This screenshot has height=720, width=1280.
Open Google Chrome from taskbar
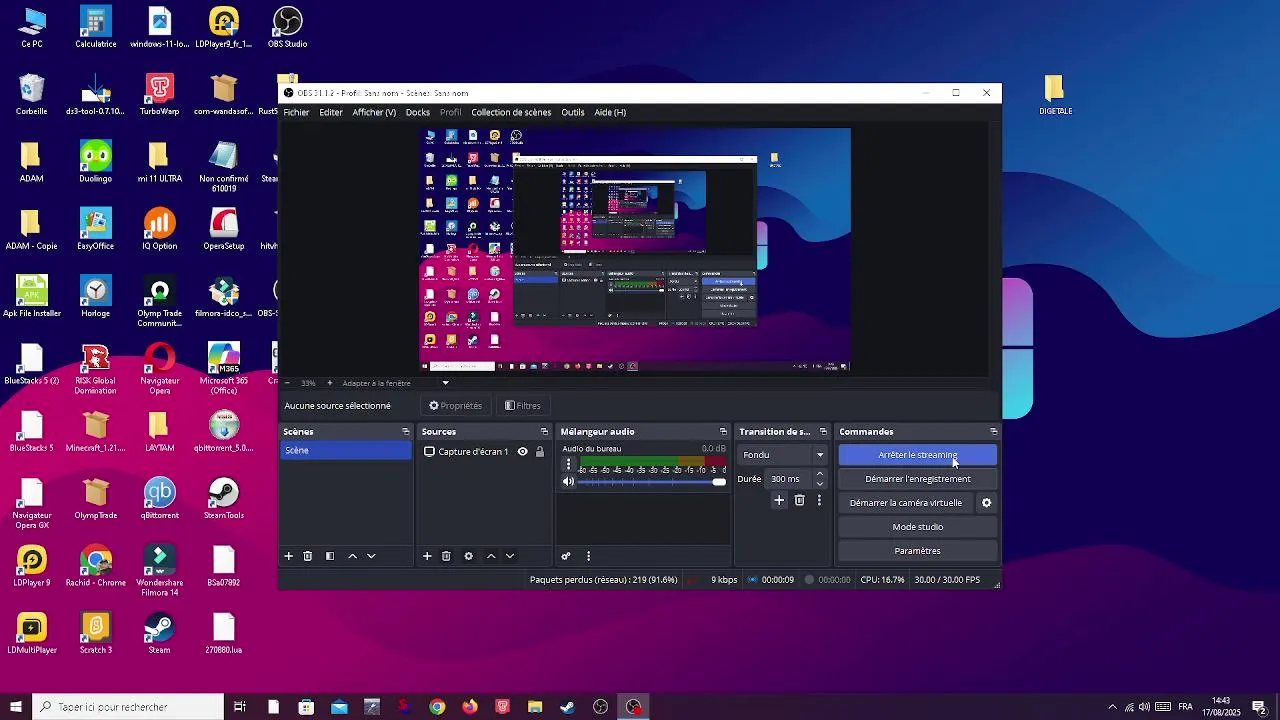(437, 707)
